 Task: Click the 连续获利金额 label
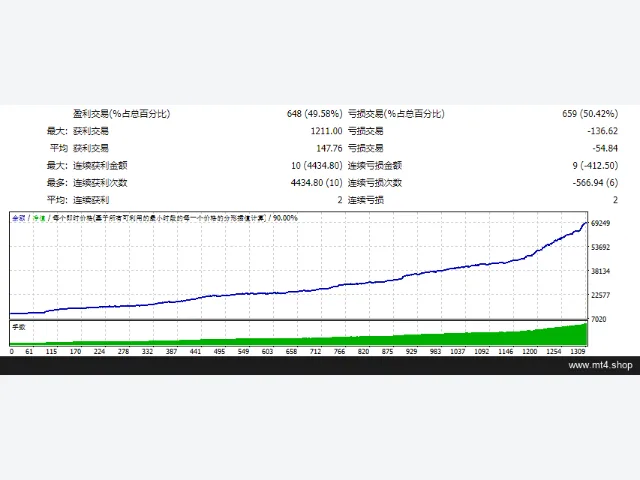tap(100, 165)
